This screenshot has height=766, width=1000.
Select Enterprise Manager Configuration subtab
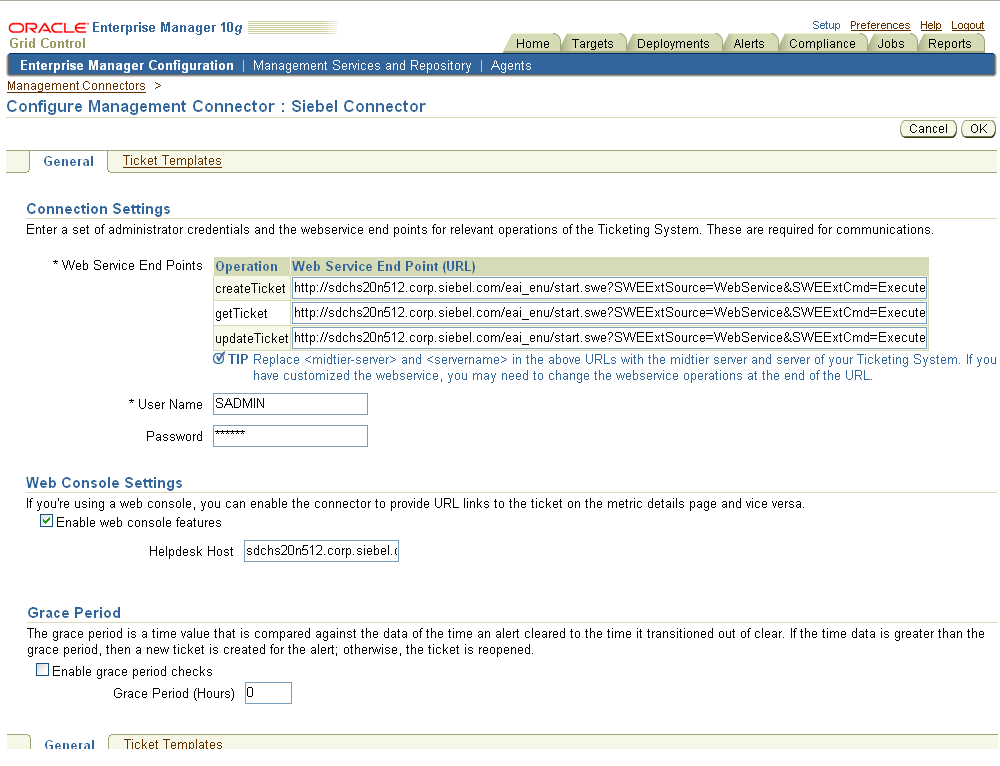(x=127, y=66)
